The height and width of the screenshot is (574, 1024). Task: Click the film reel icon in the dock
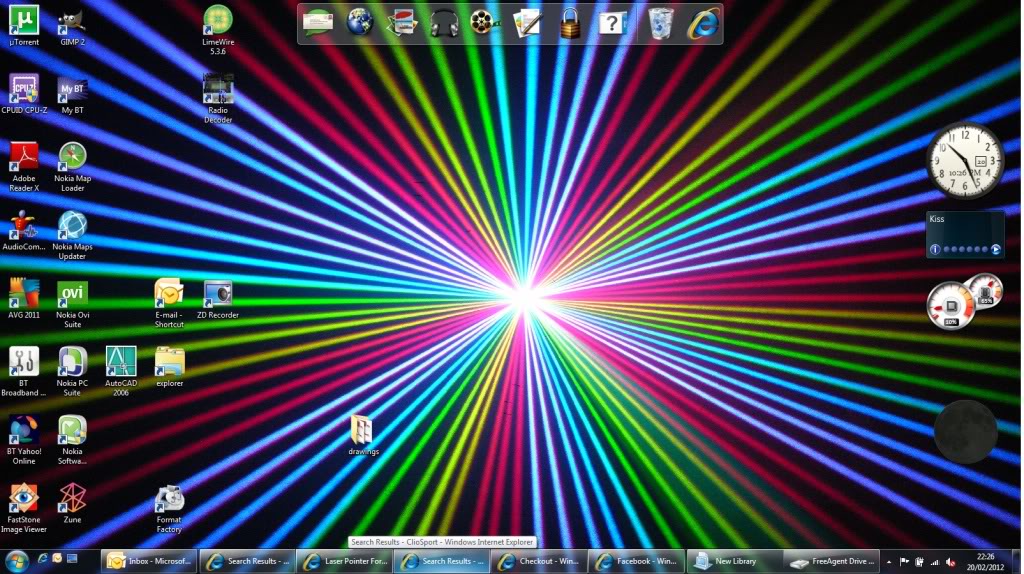pyautogui.click(x=484, y=23)
